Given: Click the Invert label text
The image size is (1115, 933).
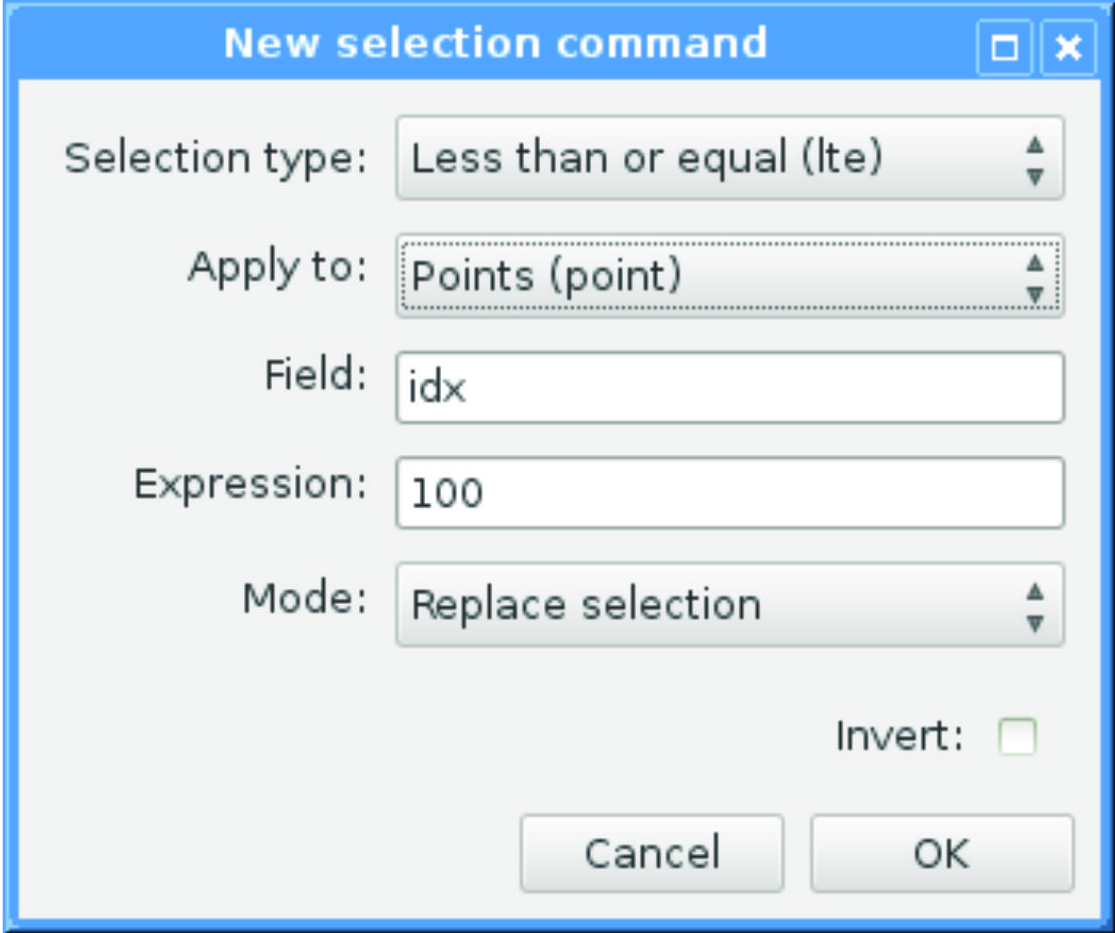Looking at the screenshot, I should 898,738.
